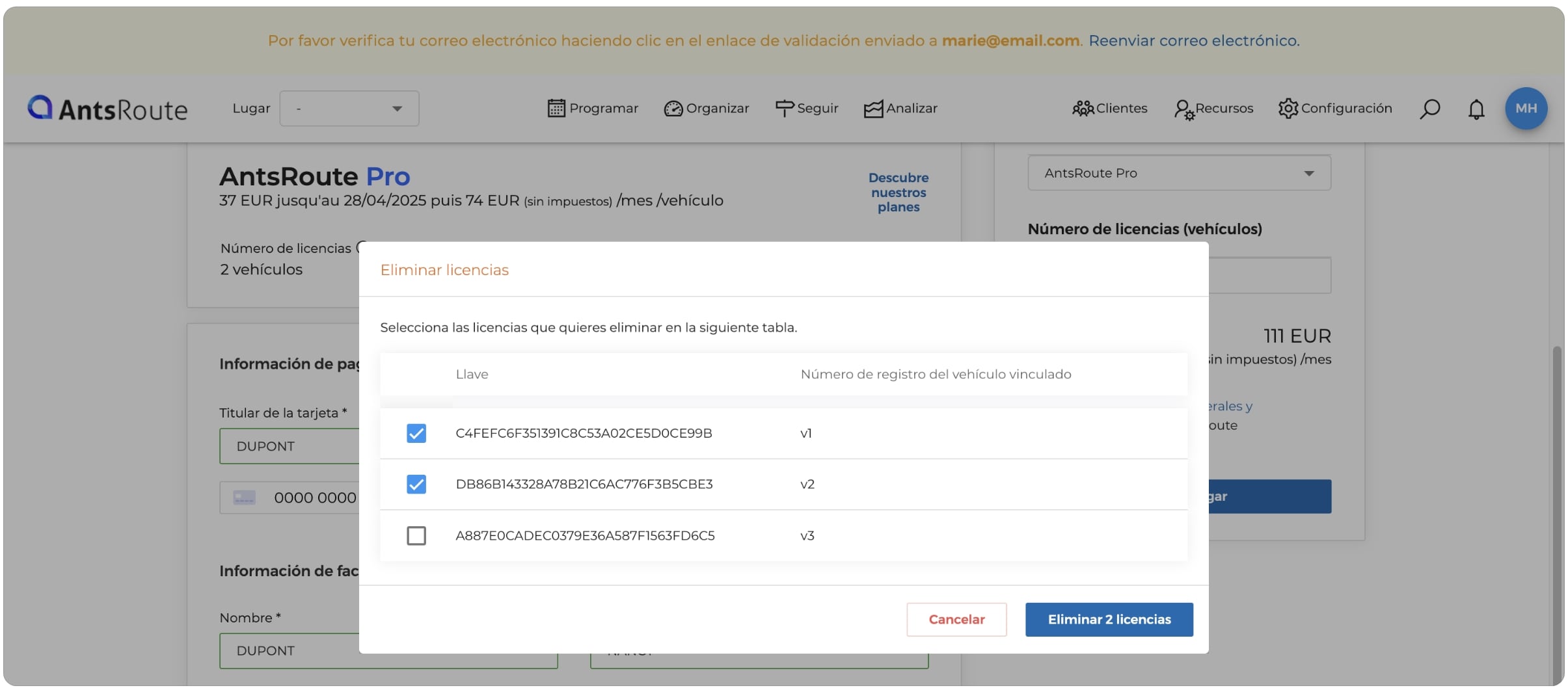Click vehicle v1 cell
This screenshot has width=1568, height=690.
coord(806,434)
